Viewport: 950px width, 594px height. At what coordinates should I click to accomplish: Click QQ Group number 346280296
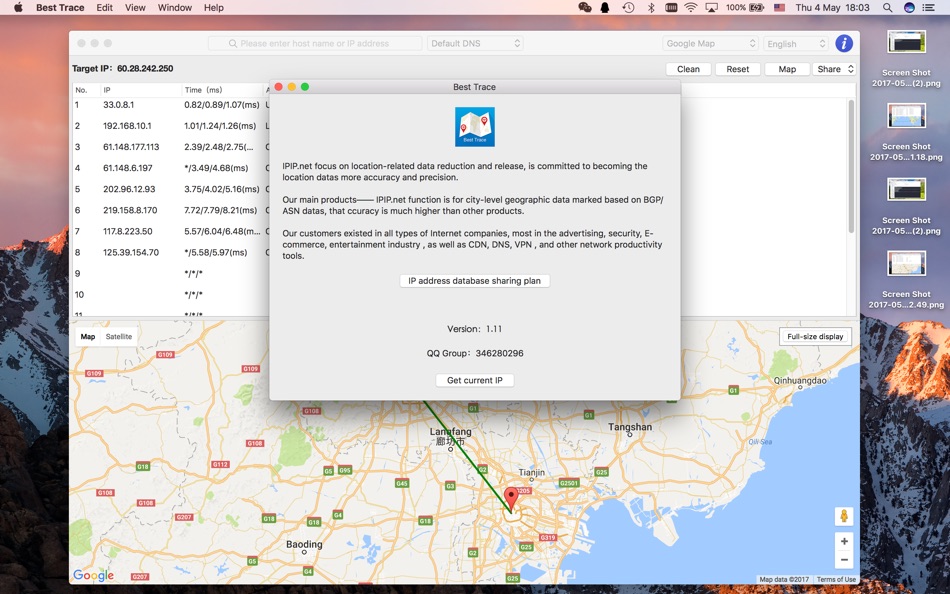tap(499, 353)
